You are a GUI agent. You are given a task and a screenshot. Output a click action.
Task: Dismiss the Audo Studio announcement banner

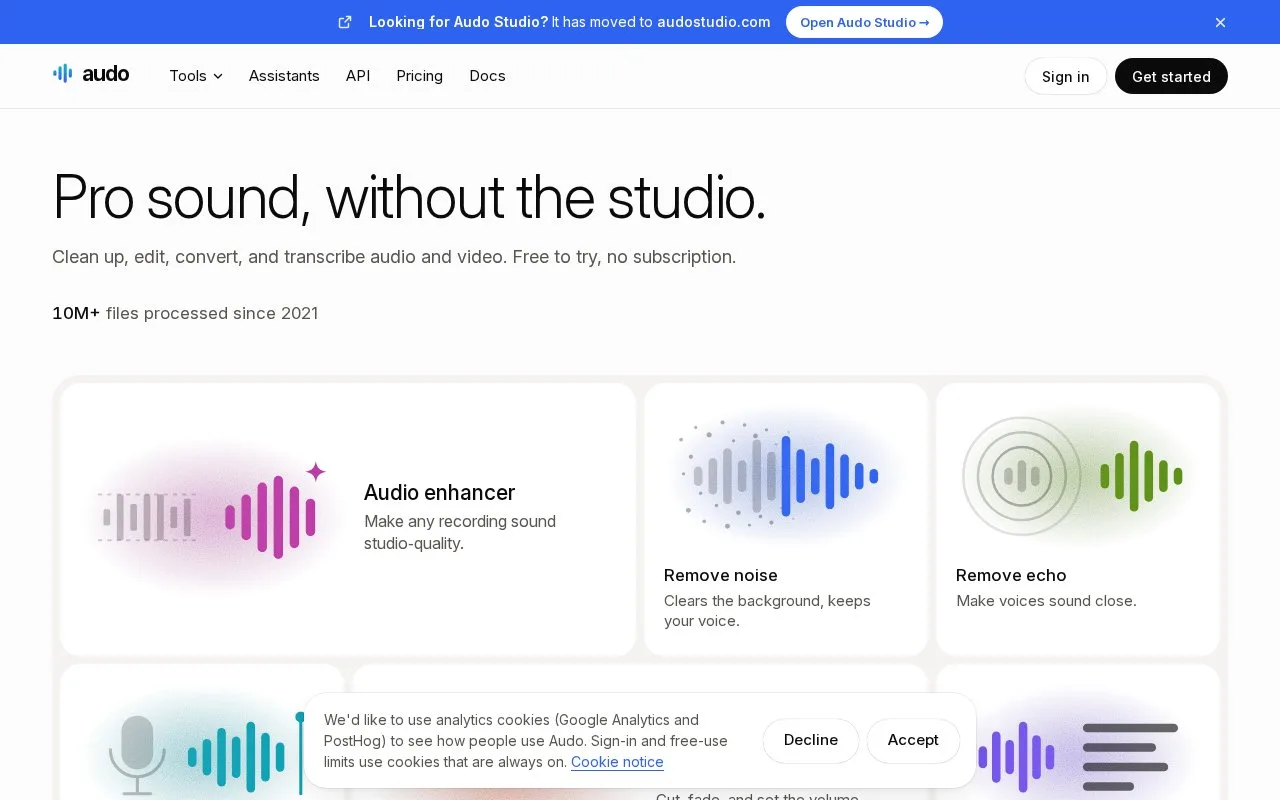point(1220,22)
